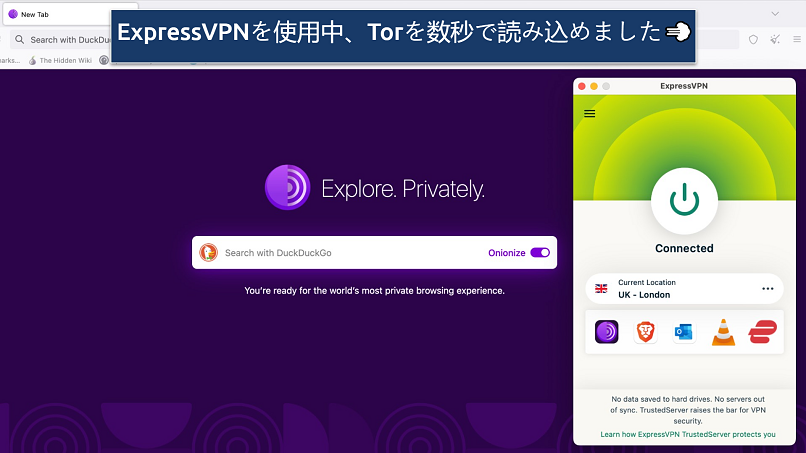Click the Tor shield security level icon
Screen dimensions: 806x453
coord(753,40)
